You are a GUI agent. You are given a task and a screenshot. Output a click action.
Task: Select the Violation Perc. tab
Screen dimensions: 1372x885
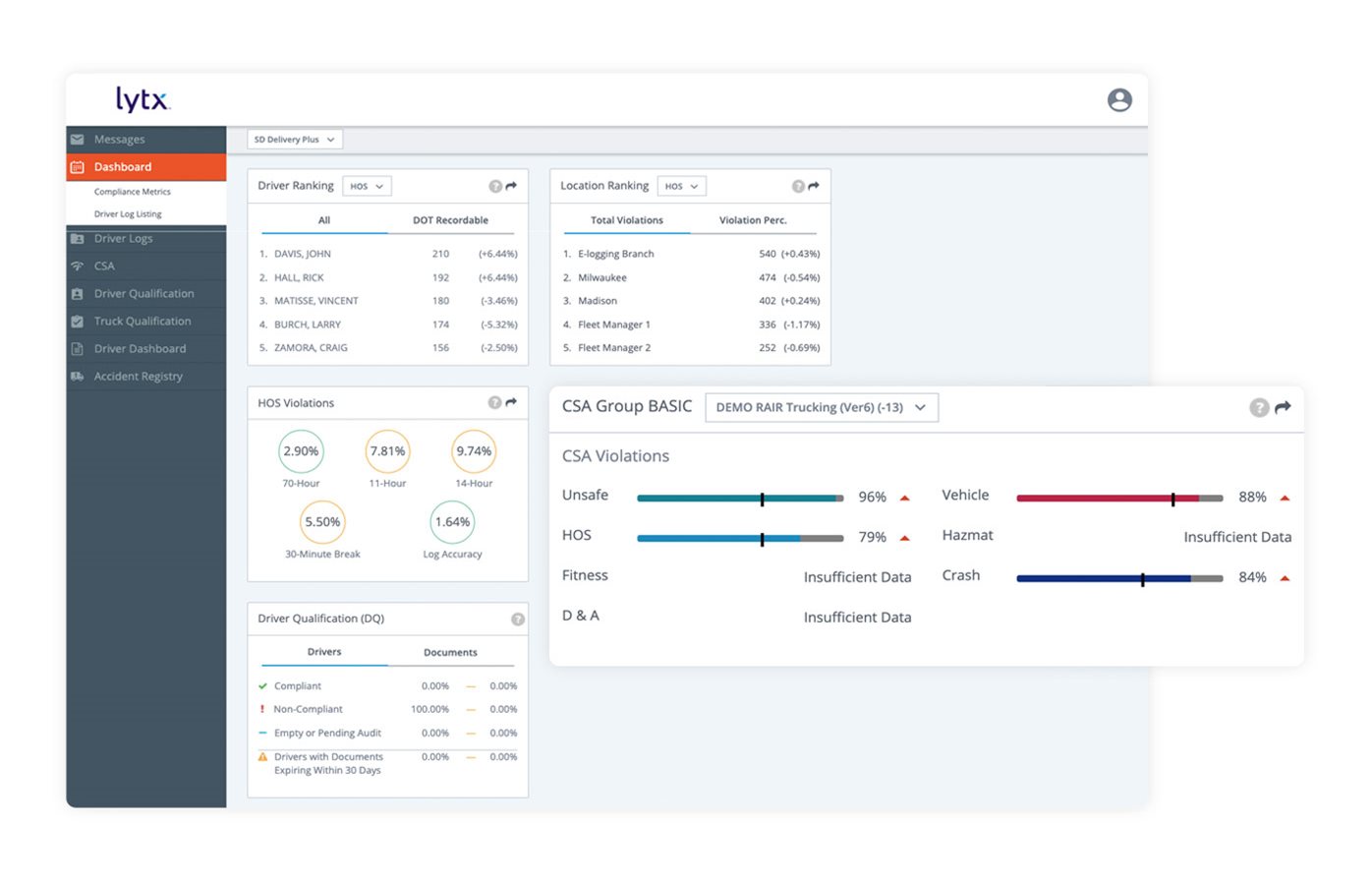pyautogui.click(x=754, y=219)
